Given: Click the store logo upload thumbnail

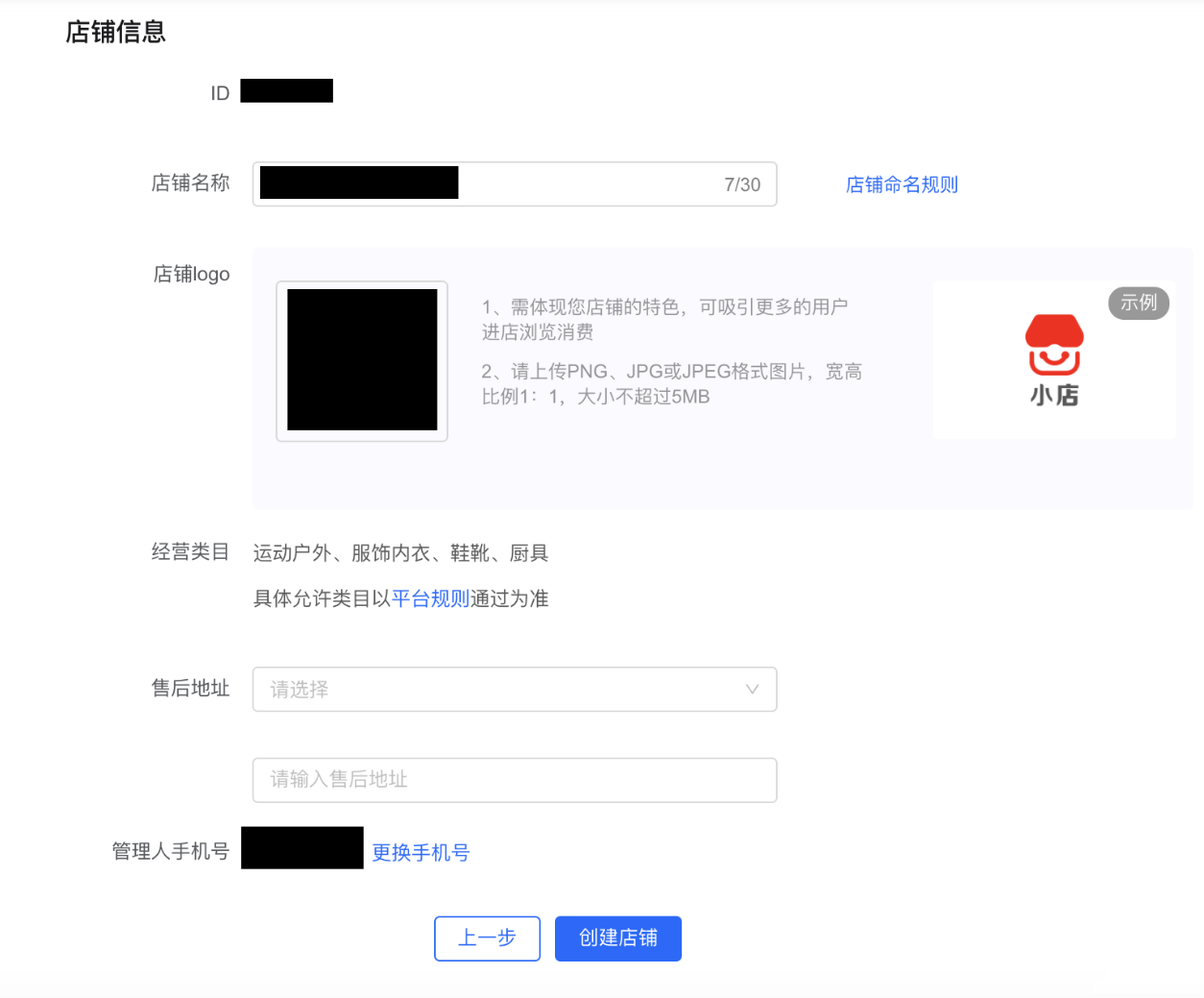Looking at the screenshot, I should pyautogui.click(x=362, y=360).
